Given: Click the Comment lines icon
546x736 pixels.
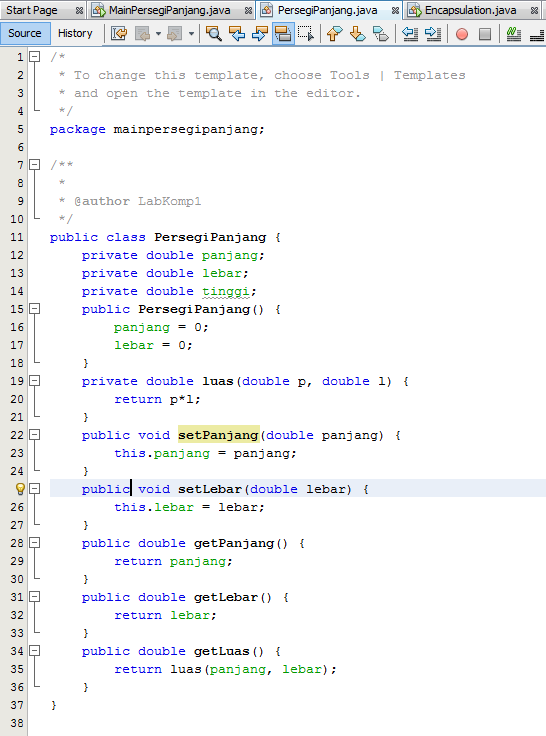Looking at the screenshot, I should tap(514, 33).
